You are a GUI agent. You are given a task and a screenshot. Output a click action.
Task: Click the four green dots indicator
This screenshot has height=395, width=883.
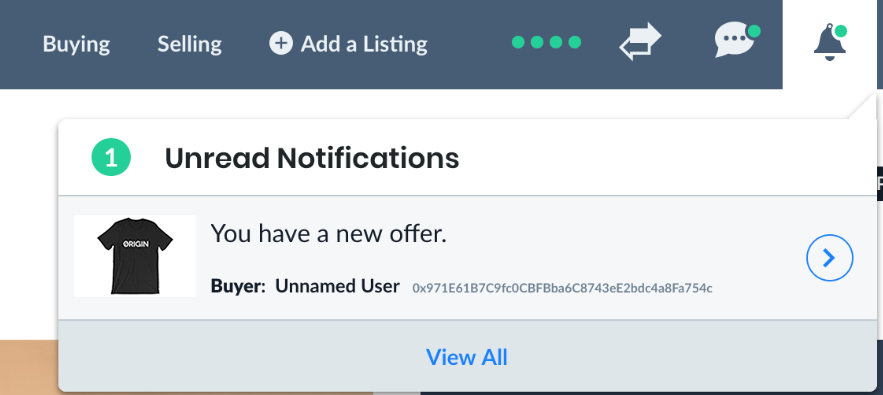coord(546,42)
